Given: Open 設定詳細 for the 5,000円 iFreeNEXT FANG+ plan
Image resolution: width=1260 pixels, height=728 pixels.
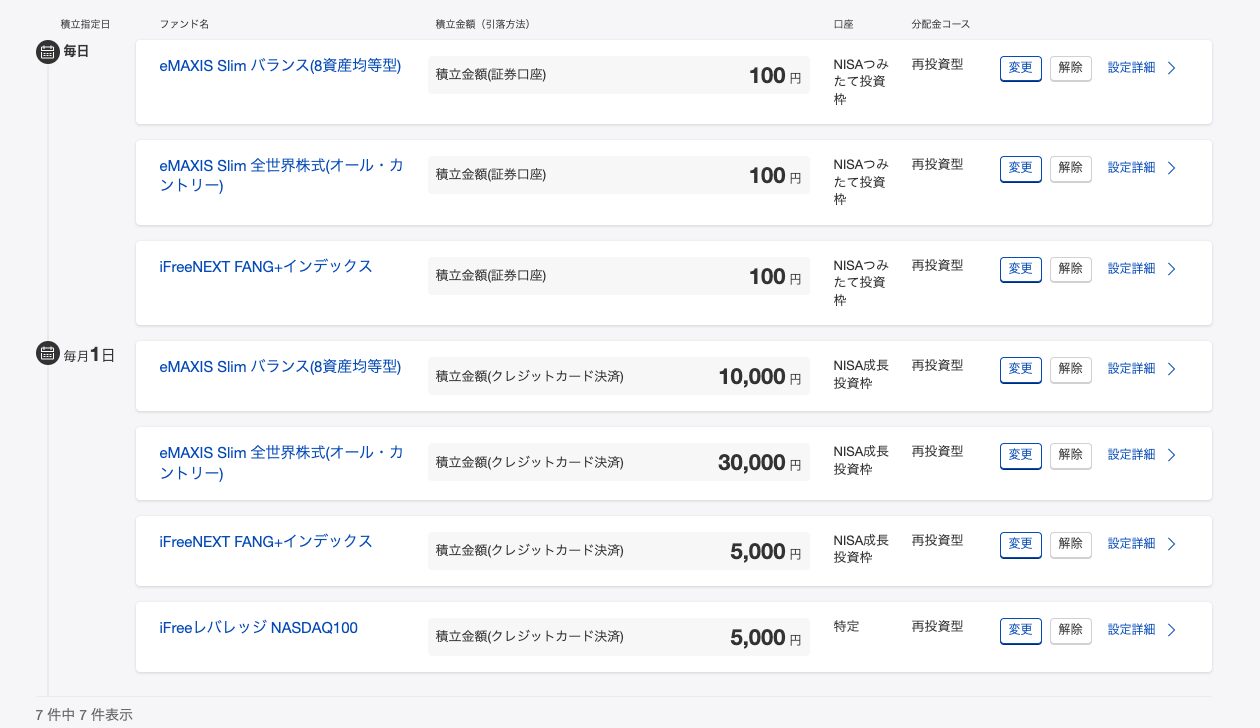Looking at the screenshot, I should click(x=1131, y=544).
